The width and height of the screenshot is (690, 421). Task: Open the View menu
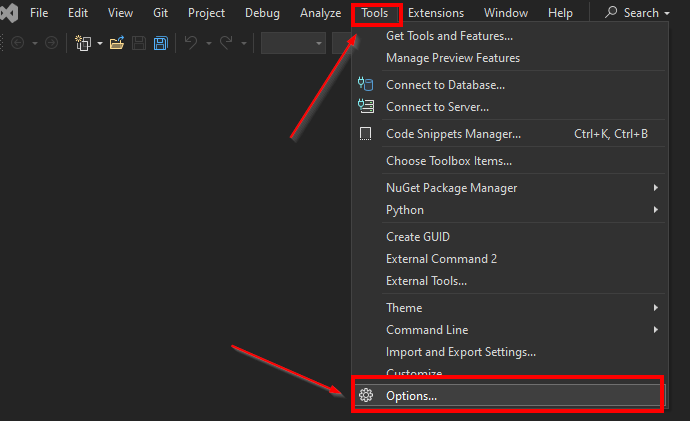click(x=120, y=13)
